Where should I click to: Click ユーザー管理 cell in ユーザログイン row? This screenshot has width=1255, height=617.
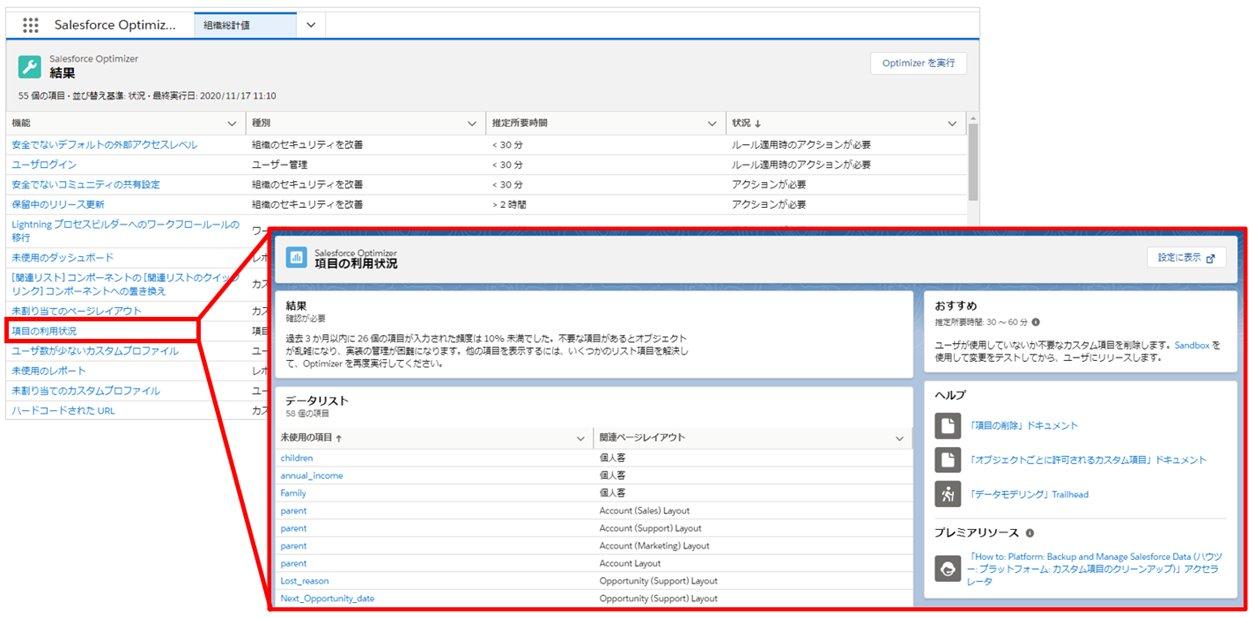tap(280, 165)
